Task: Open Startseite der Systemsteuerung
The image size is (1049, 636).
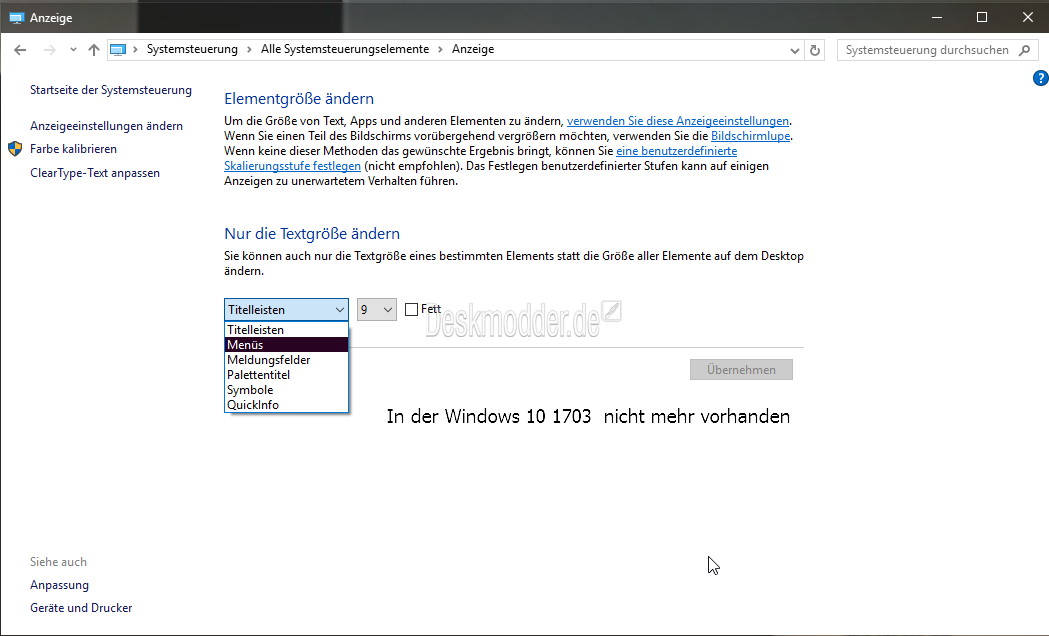Action: pyautogui.click(x=110, y=90)
